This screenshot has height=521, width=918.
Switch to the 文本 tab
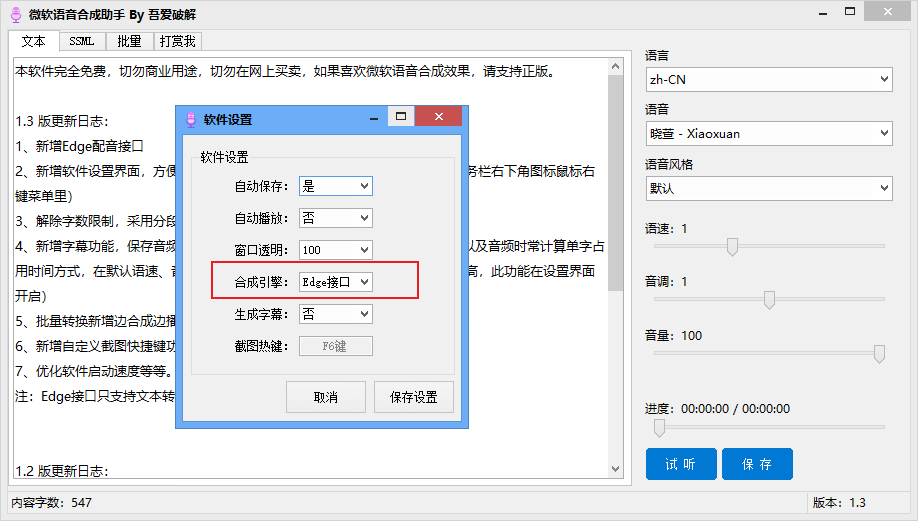(33, 41)
